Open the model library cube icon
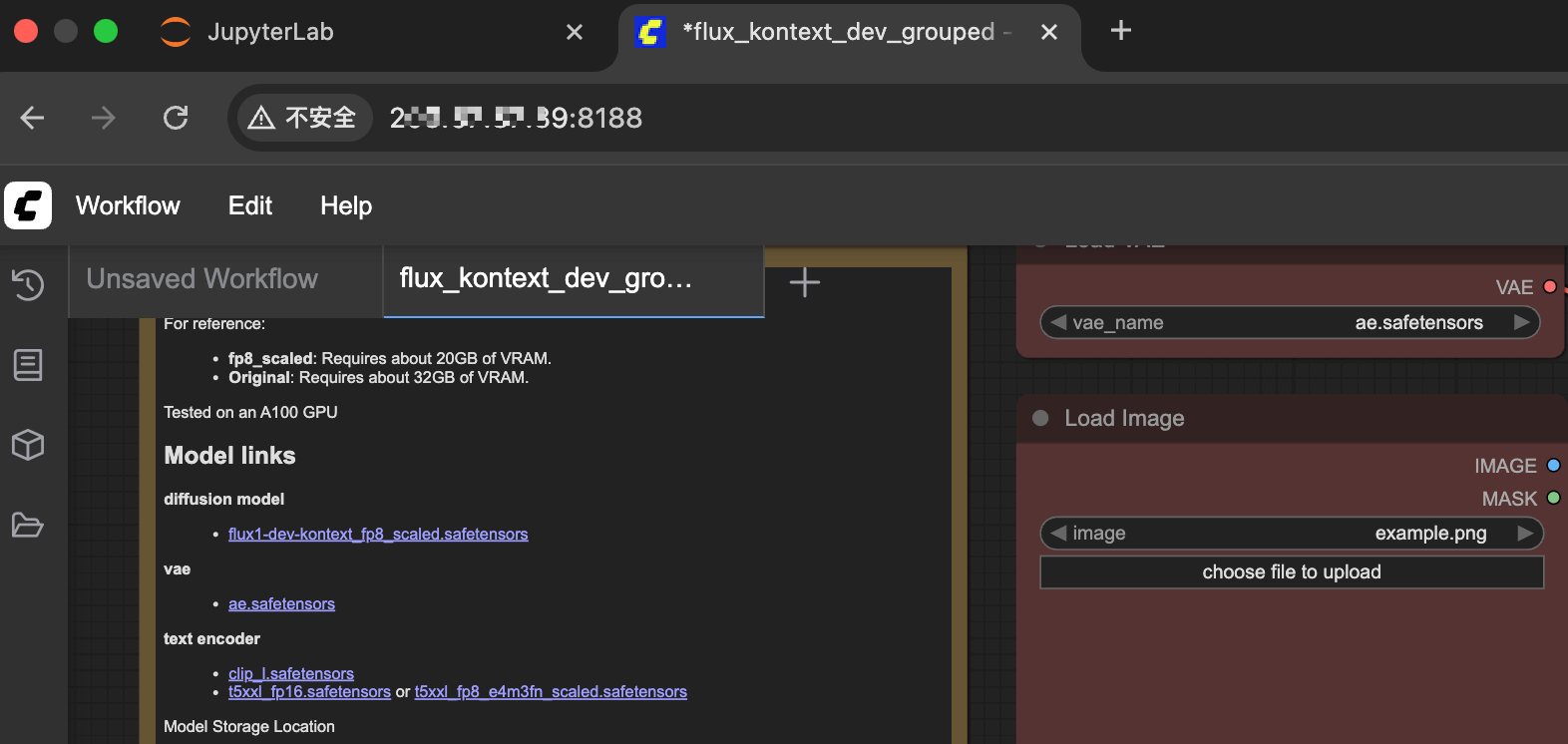 click(28, 445)
